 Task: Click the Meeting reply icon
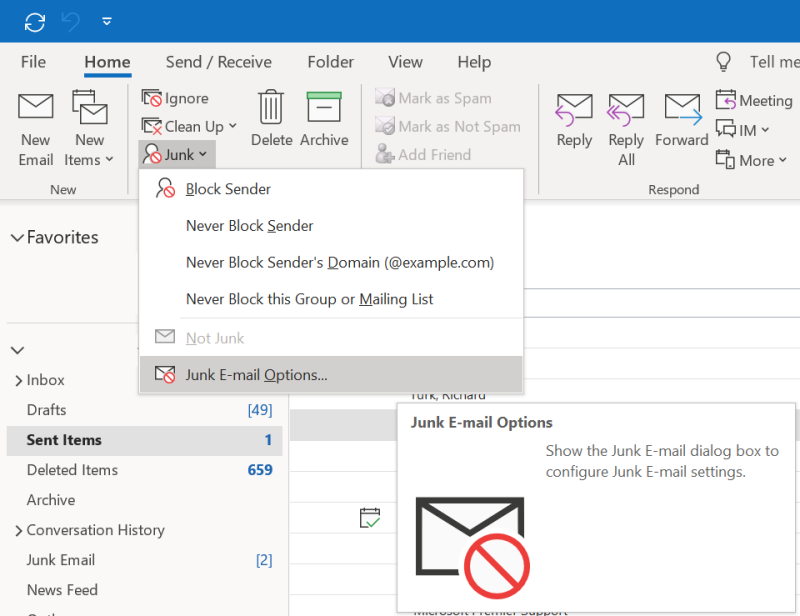coord(726,100)
